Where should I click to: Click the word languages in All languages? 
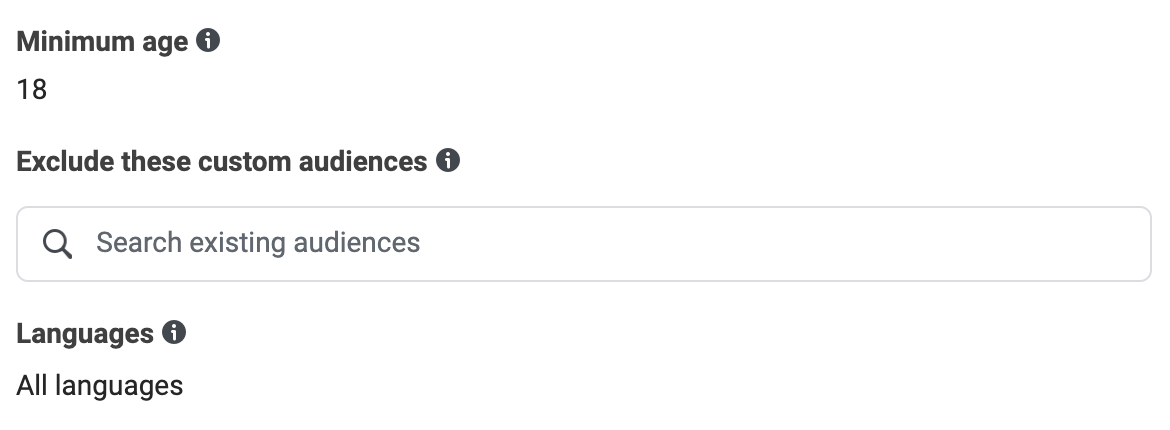pos(119,387)
